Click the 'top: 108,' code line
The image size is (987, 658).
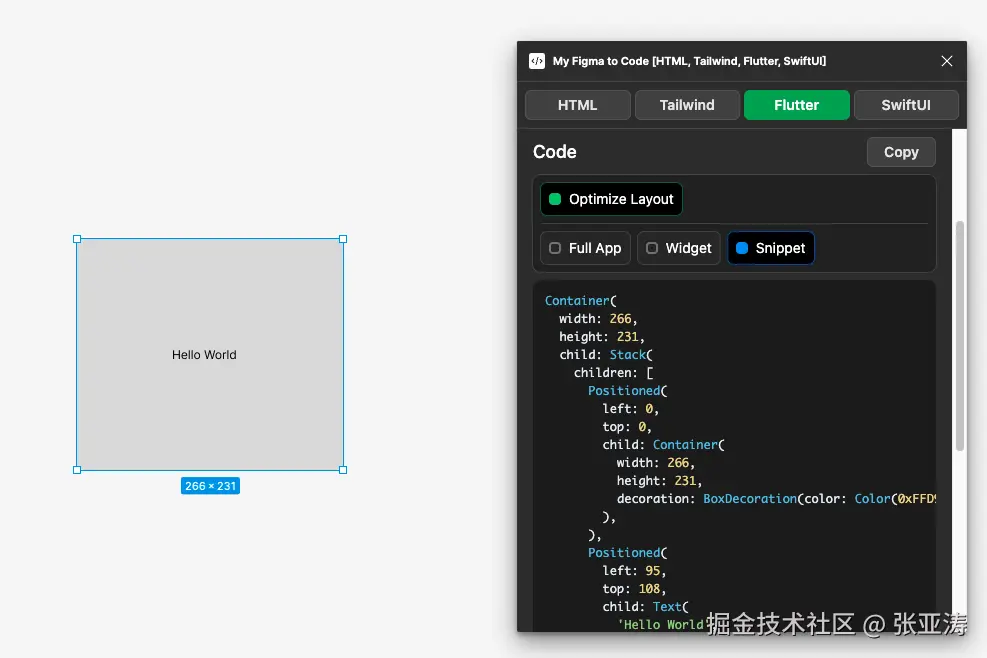coord(634,589)
